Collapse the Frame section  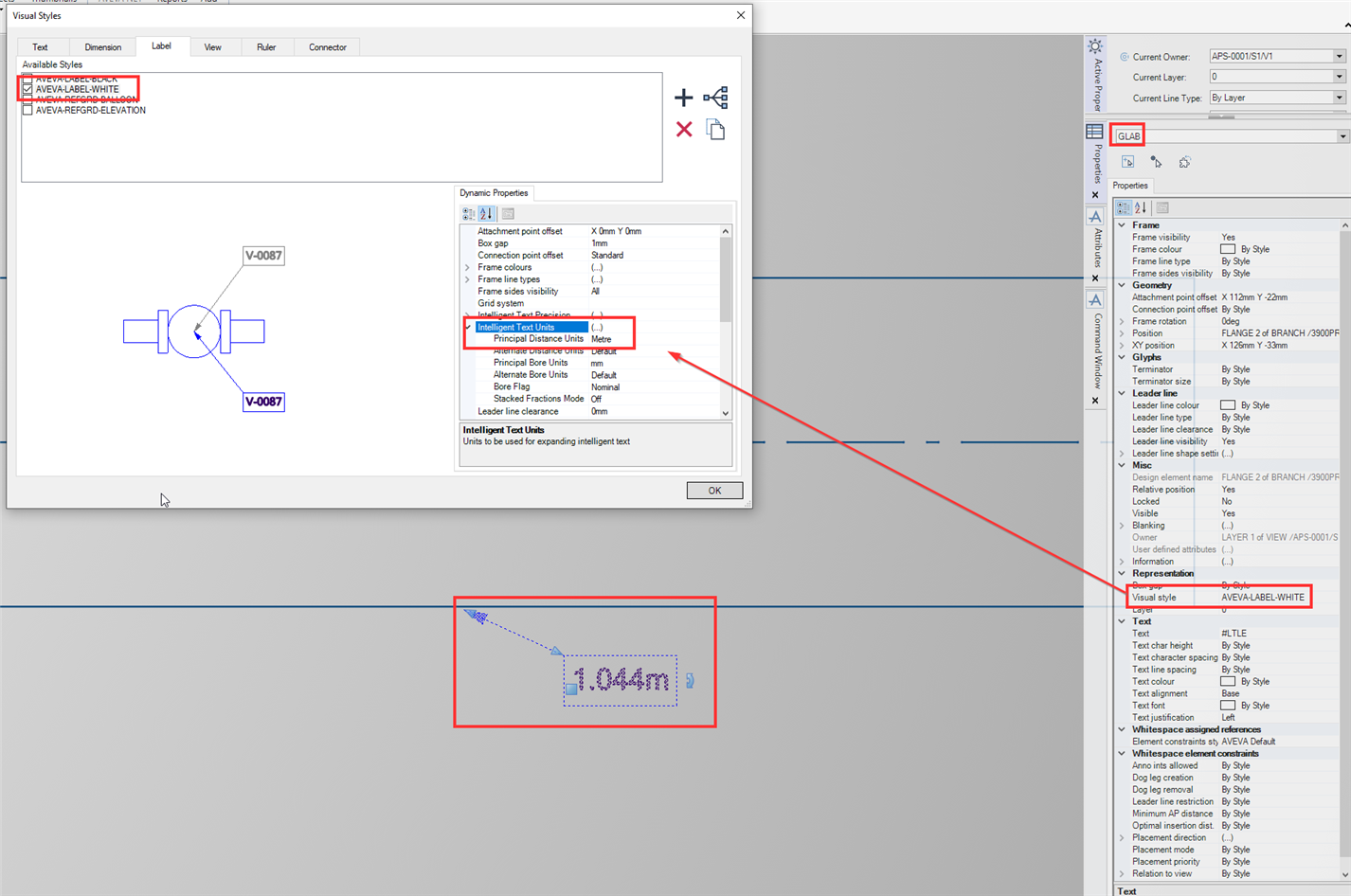click(x=1123, y=225)
